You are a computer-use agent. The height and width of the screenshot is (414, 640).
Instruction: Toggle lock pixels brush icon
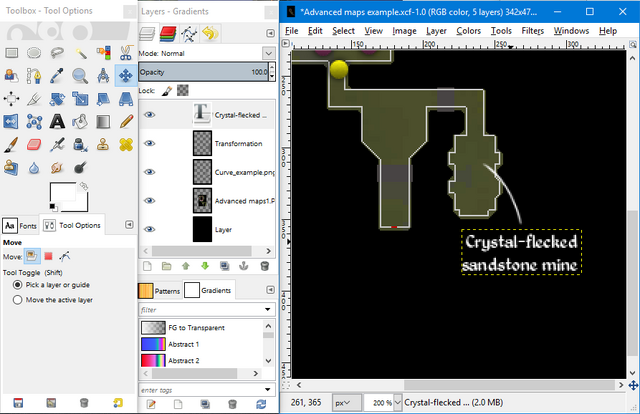(x=167, y=91)
